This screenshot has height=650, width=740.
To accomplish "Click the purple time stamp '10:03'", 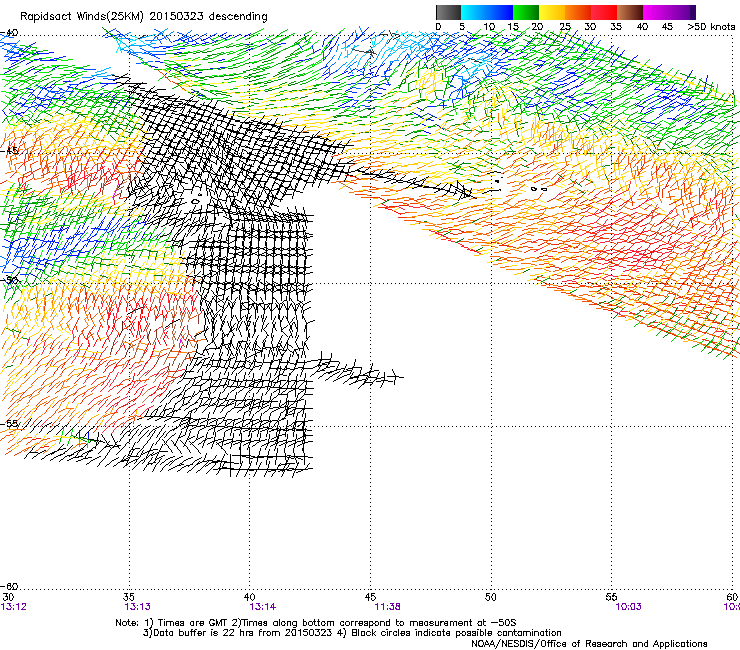I will tap(628, 607).
